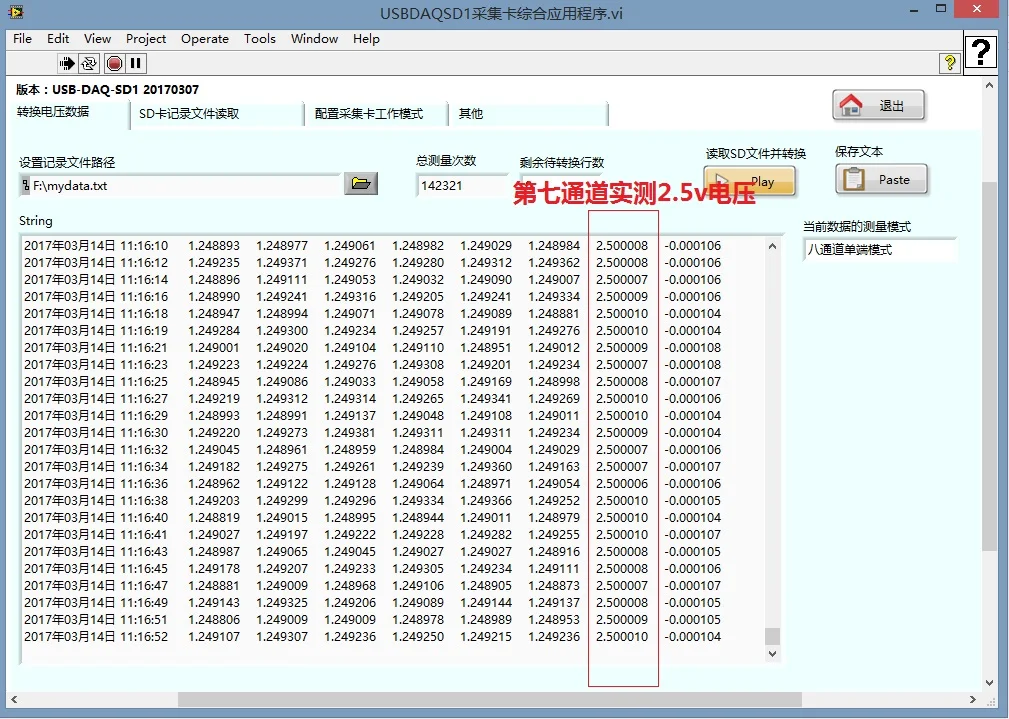The image size is (1009, 719).
Task: Open the File menu
Action: (22, 39)
